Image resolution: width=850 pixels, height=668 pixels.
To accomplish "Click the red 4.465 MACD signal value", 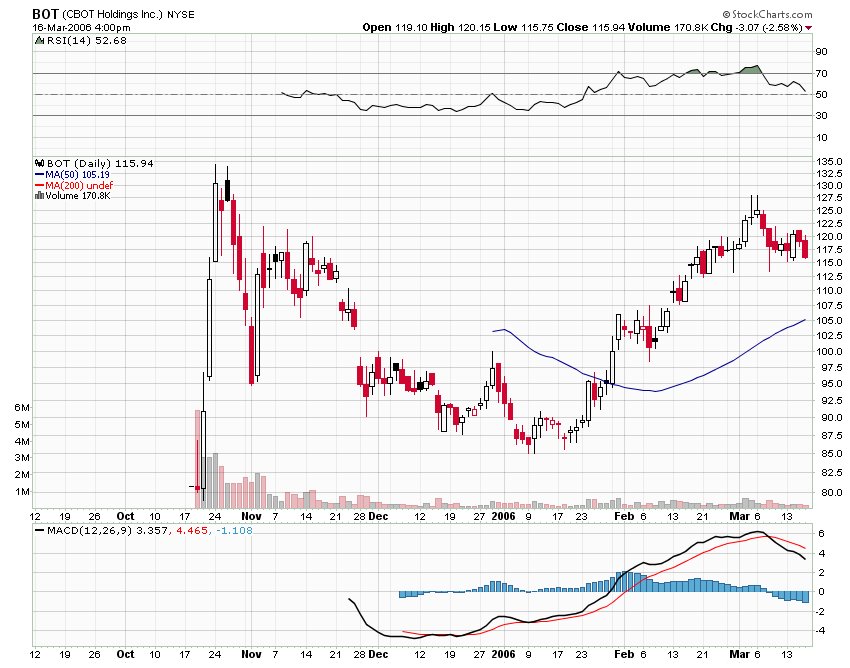I will (x=191, y=530).
